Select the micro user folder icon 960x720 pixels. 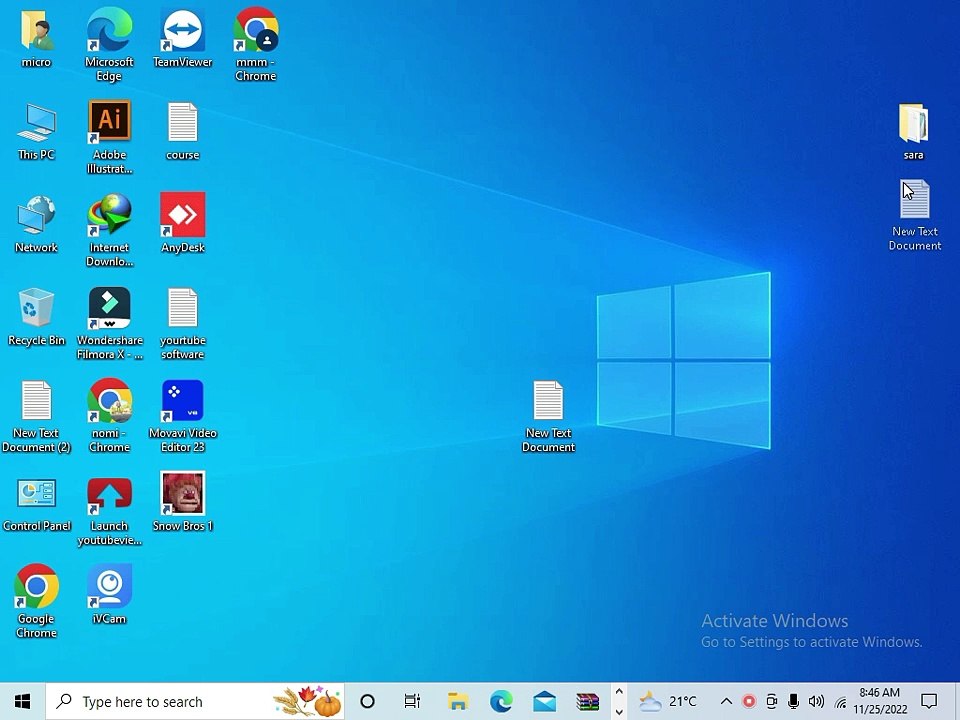coord(36,38)
